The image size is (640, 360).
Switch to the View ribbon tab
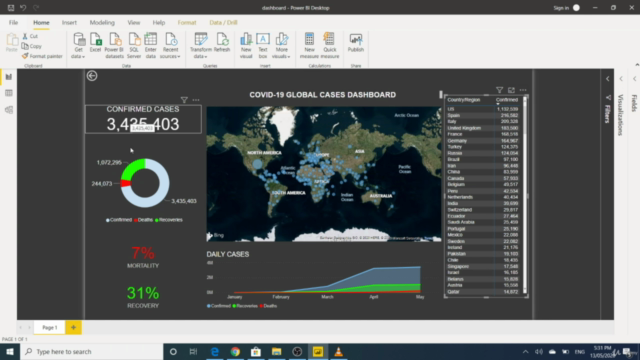(133, 22)
